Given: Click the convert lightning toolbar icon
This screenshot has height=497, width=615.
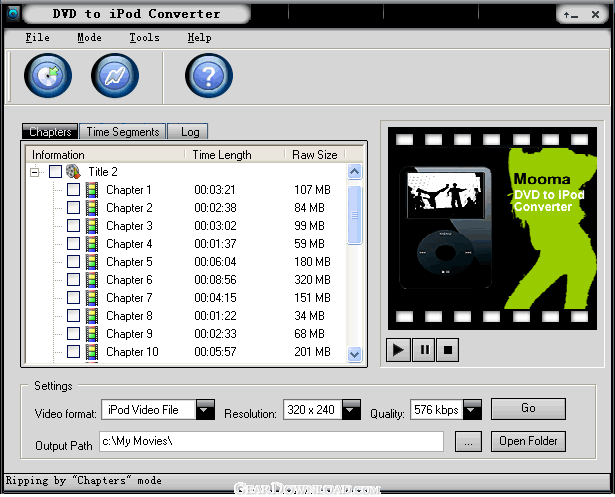Looking at the screenshot, I should 115,76.
